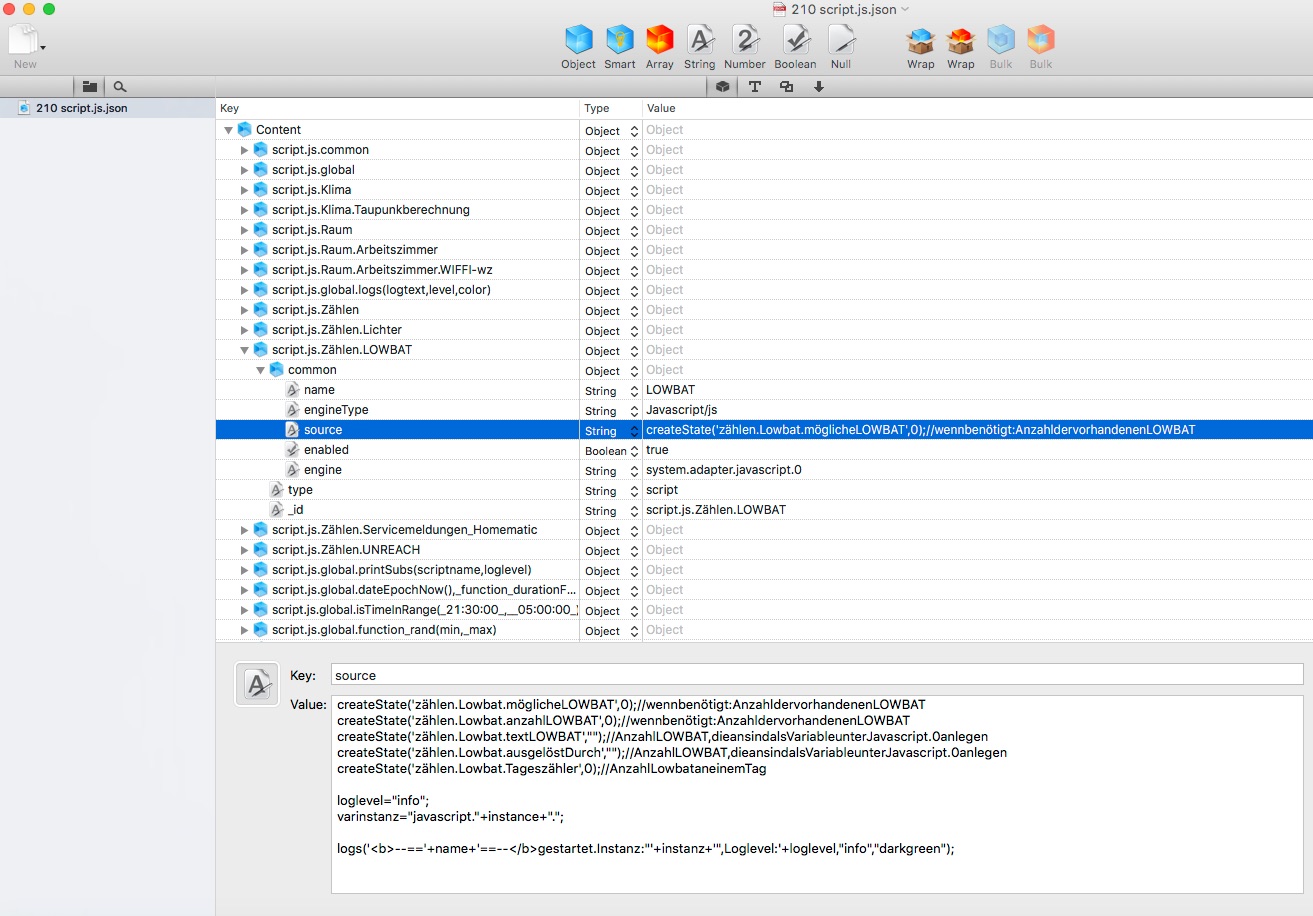Select script.js.Zählen.Servicemeldungen_Homematic row
The image size is (1313, 916).
pyautogui.click(x=764, y=530)
